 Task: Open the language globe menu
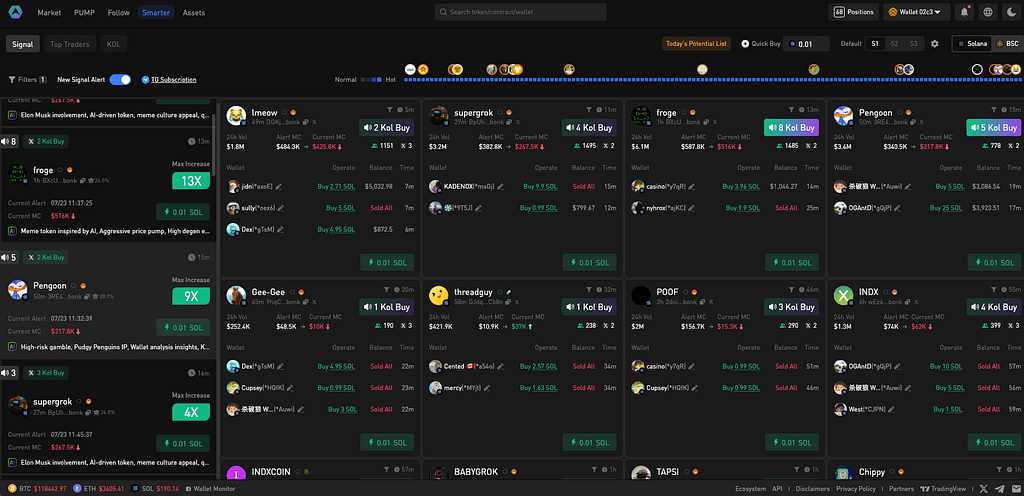tap(988, 12)
